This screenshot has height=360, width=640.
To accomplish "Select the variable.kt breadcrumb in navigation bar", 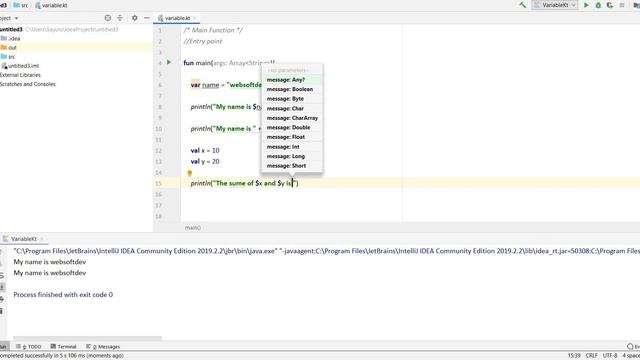I will click(51, 5).
